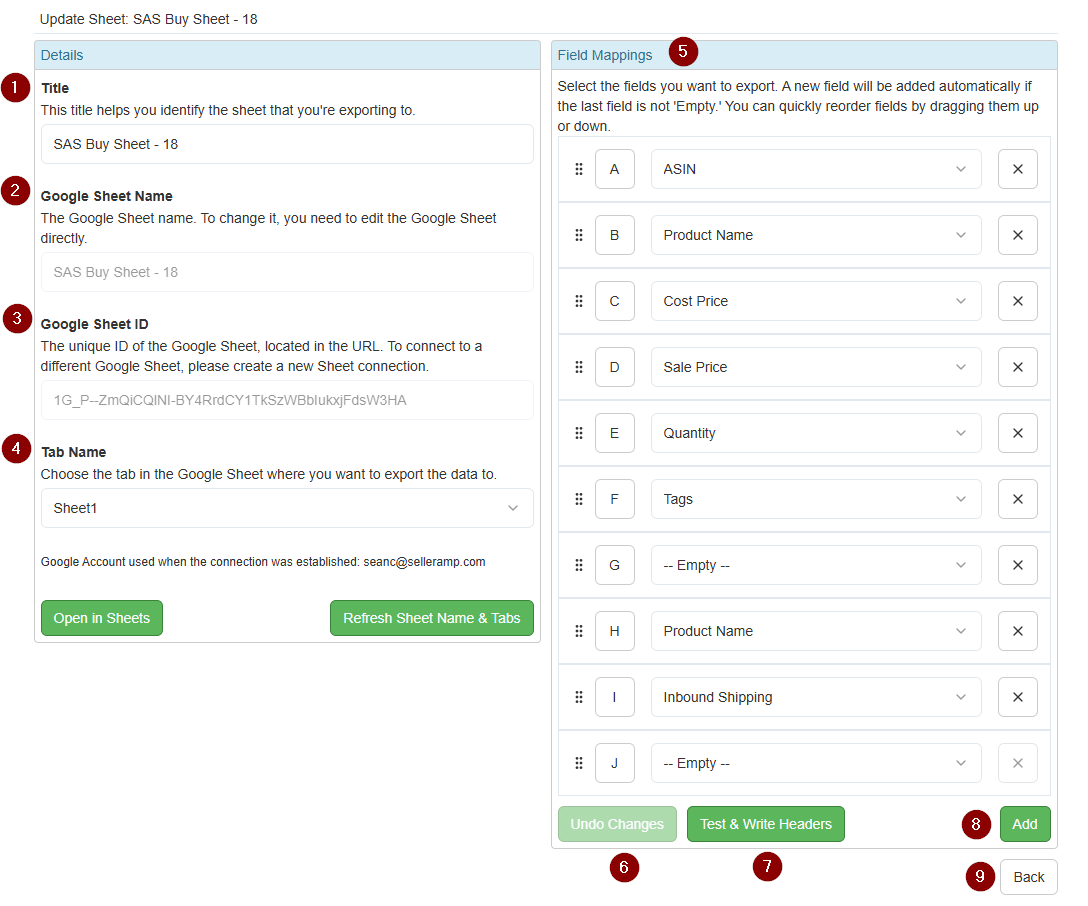The width and height of the screenshot is (1088, 906).
Task: Click the column letter H box
Action: 615,631
